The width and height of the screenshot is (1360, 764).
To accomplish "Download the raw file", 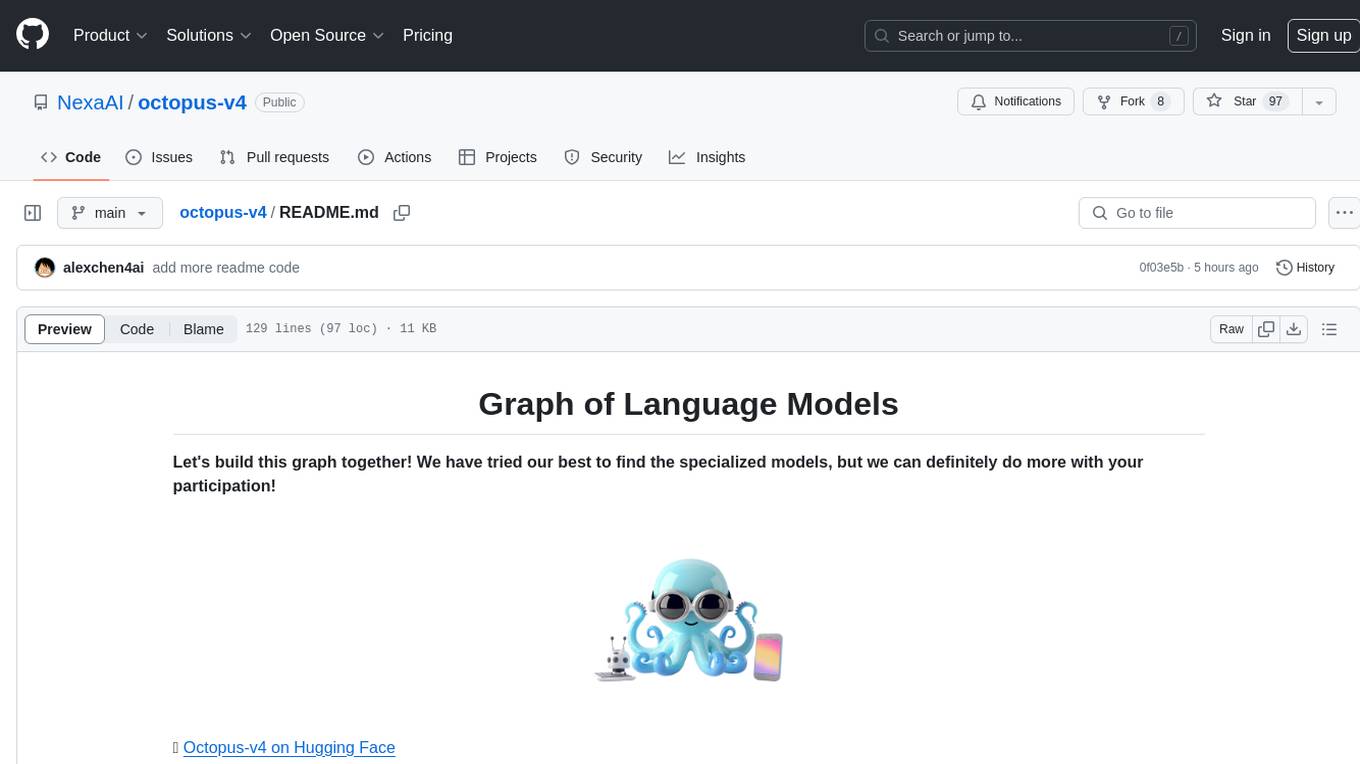I will (x=1294, y=329).
